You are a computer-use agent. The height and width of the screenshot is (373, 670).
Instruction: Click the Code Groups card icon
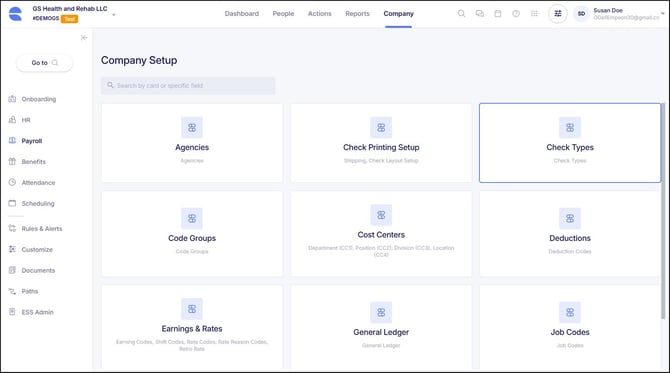(192, 218)
